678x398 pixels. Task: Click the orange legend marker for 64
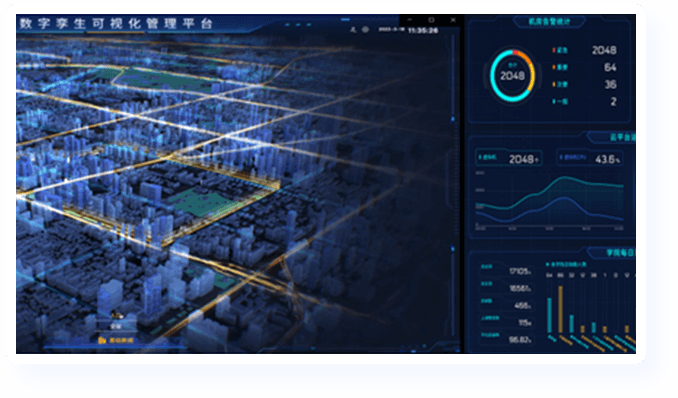tap(554, 67)
